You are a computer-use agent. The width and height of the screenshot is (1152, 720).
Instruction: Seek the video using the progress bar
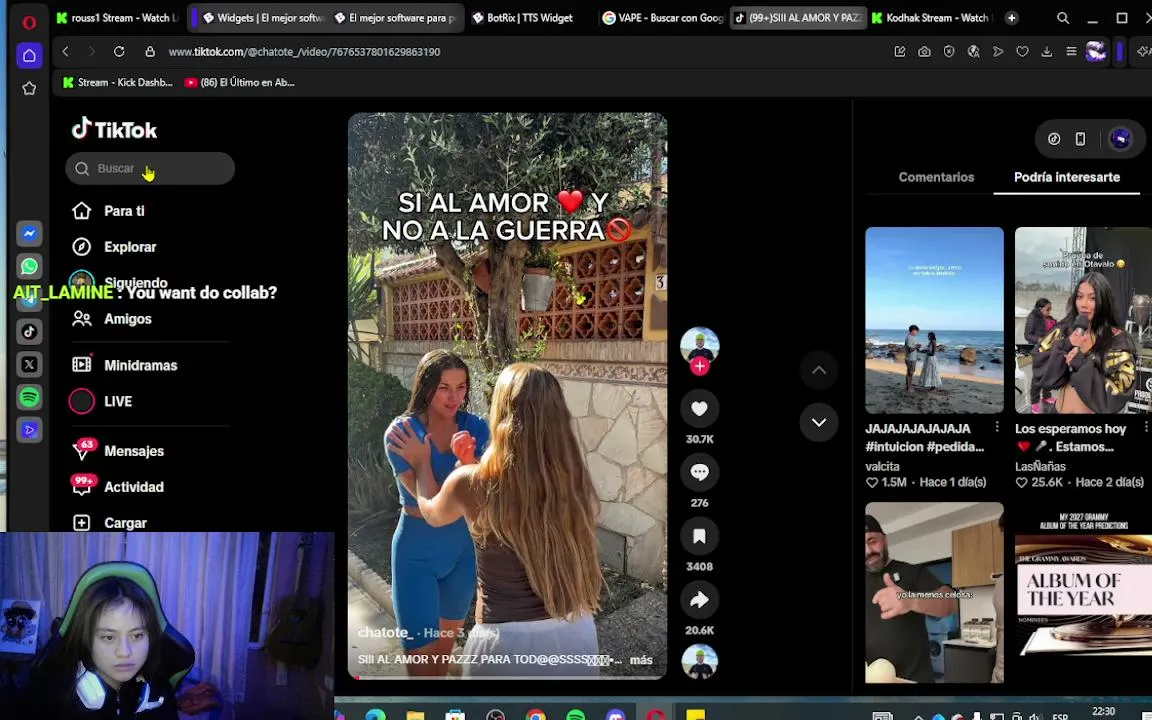(507, 677)
